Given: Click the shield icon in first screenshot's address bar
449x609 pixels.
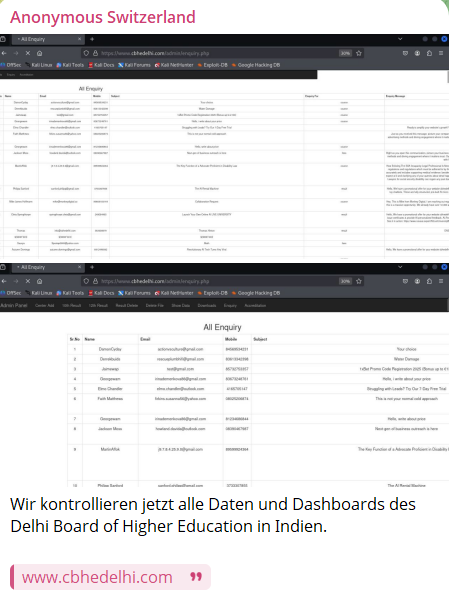Looking at the screenshot, I should click(86, 53).
